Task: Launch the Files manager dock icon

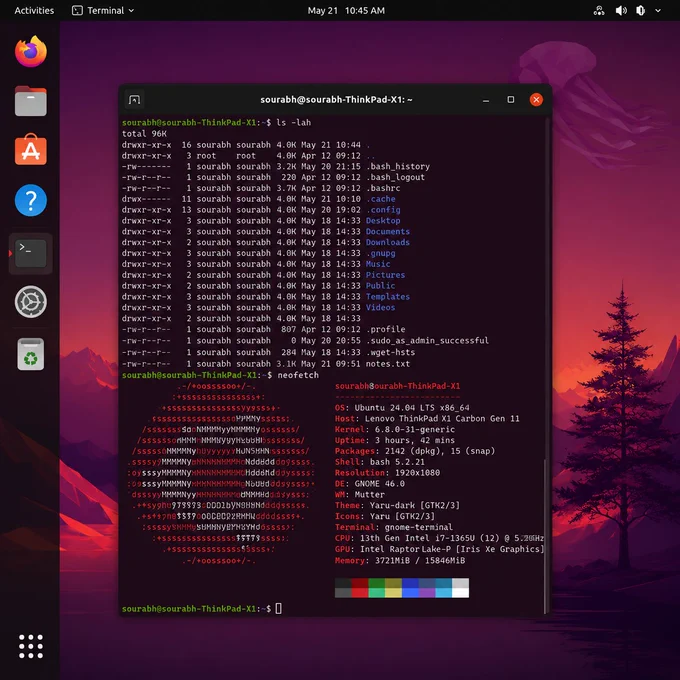Action: point(30,101)
